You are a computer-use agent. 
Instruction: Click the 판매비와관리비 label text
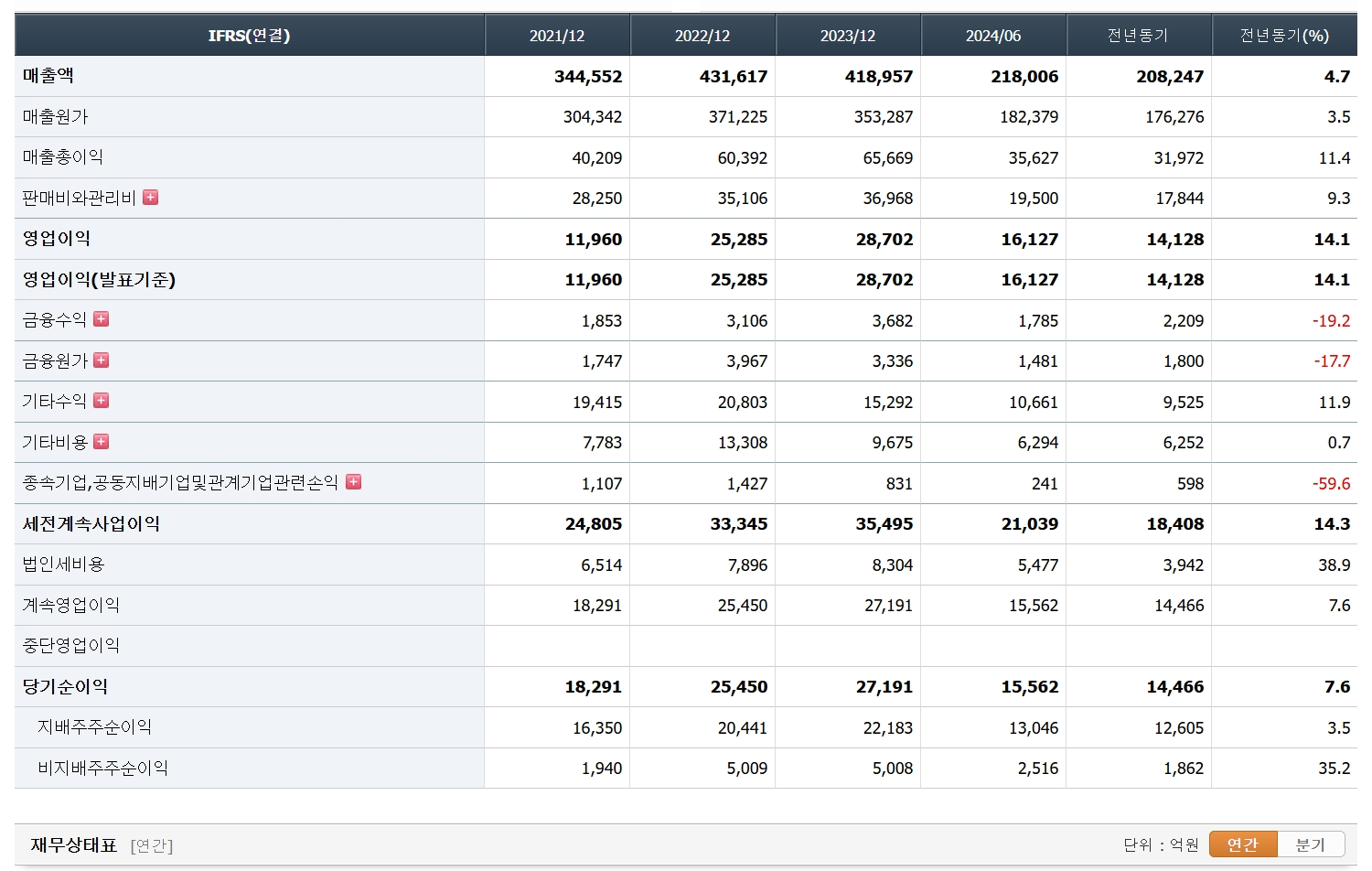pyautogui.click(x=80, y=198)
